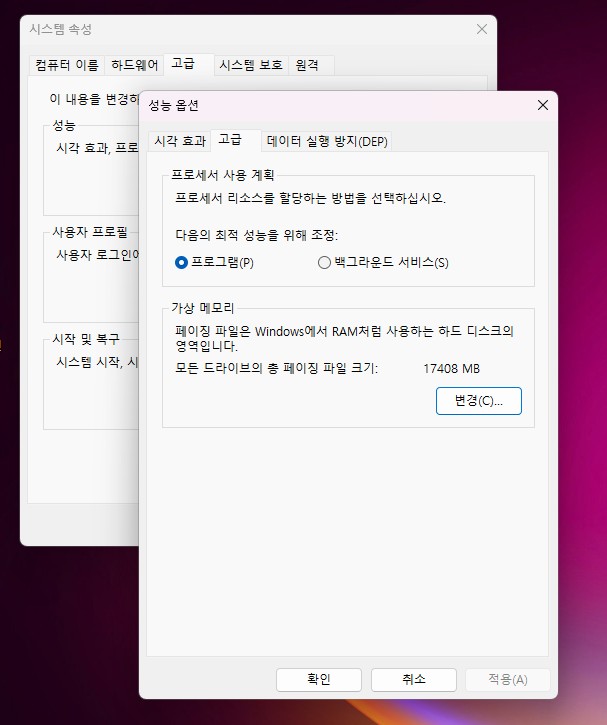Click the 취소 button
This screenshot has height=725, width=607.
[414, 679]
